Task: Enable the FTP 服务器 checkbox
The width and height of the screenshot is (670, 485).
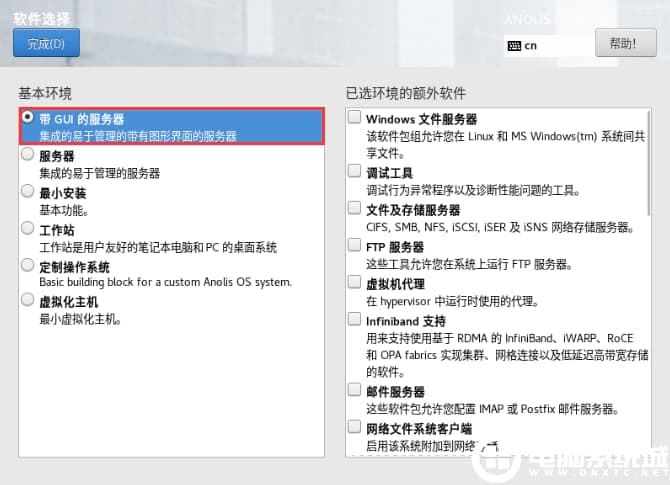Action: 354,245
